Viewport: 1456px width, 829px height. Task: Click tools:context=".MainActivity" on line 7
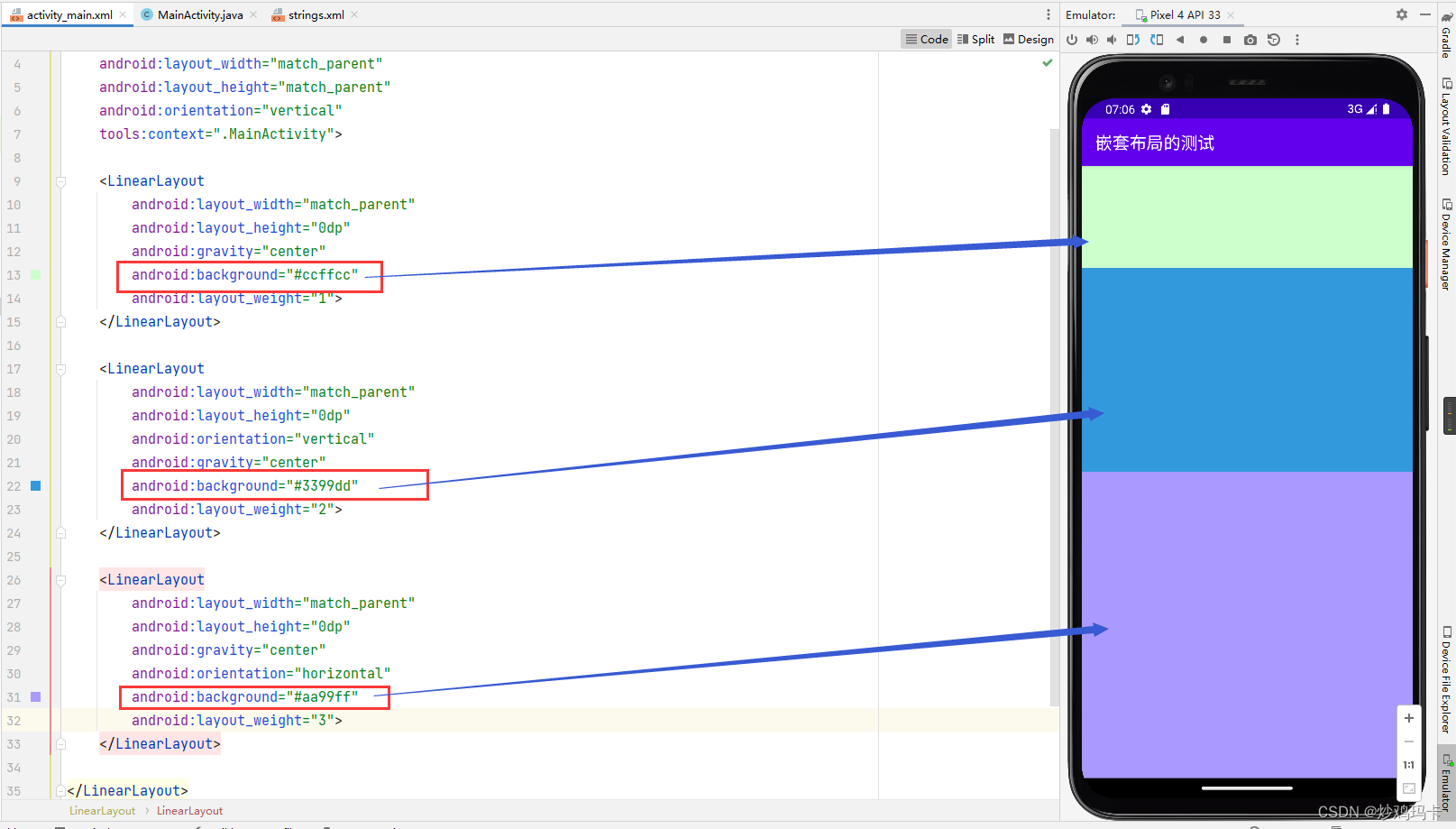point(221,134)
